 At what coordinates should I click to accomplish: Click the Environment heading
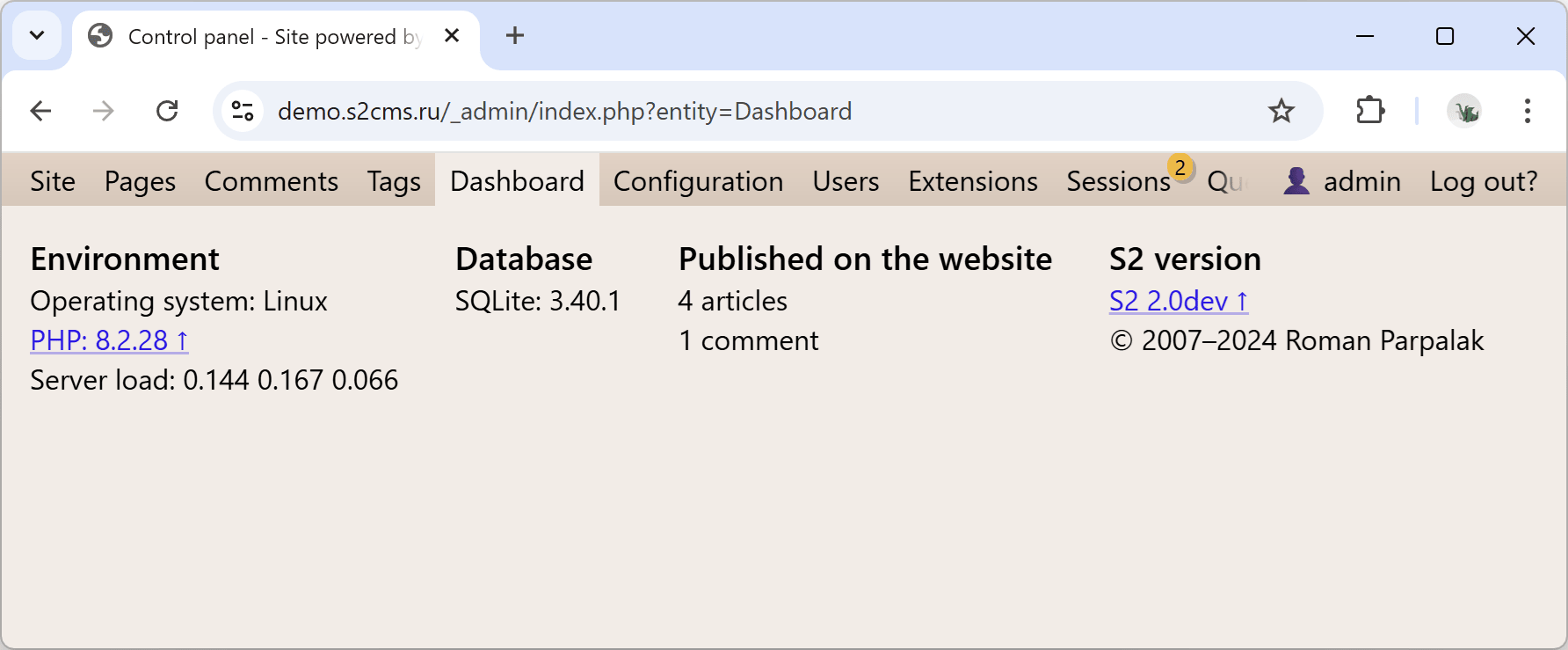(x=125, y=259)
